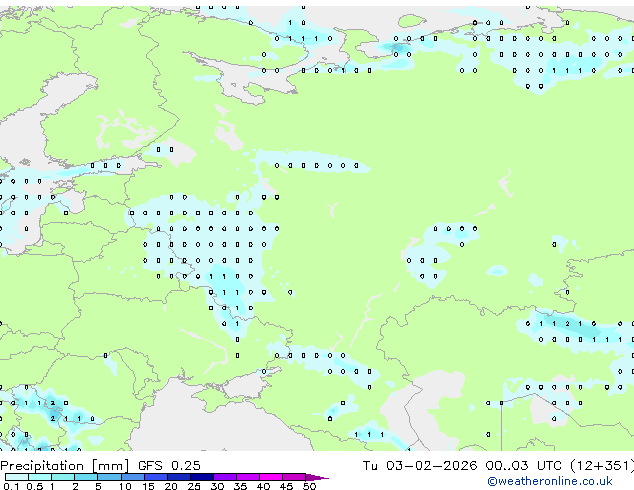
Task: Click the "30" legend scale label
Action: (x=217, y=486)
